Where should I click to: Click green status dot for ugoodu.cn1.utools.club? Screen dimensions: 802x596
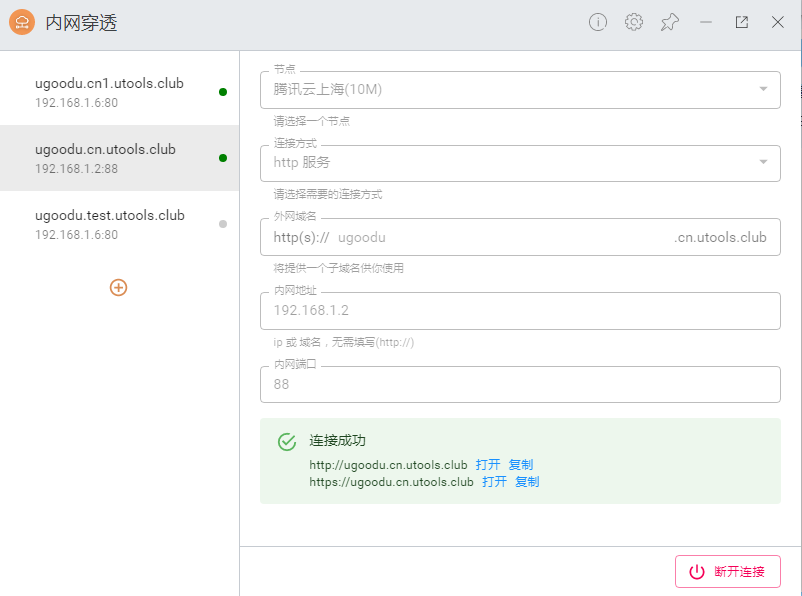pos(223,92)
